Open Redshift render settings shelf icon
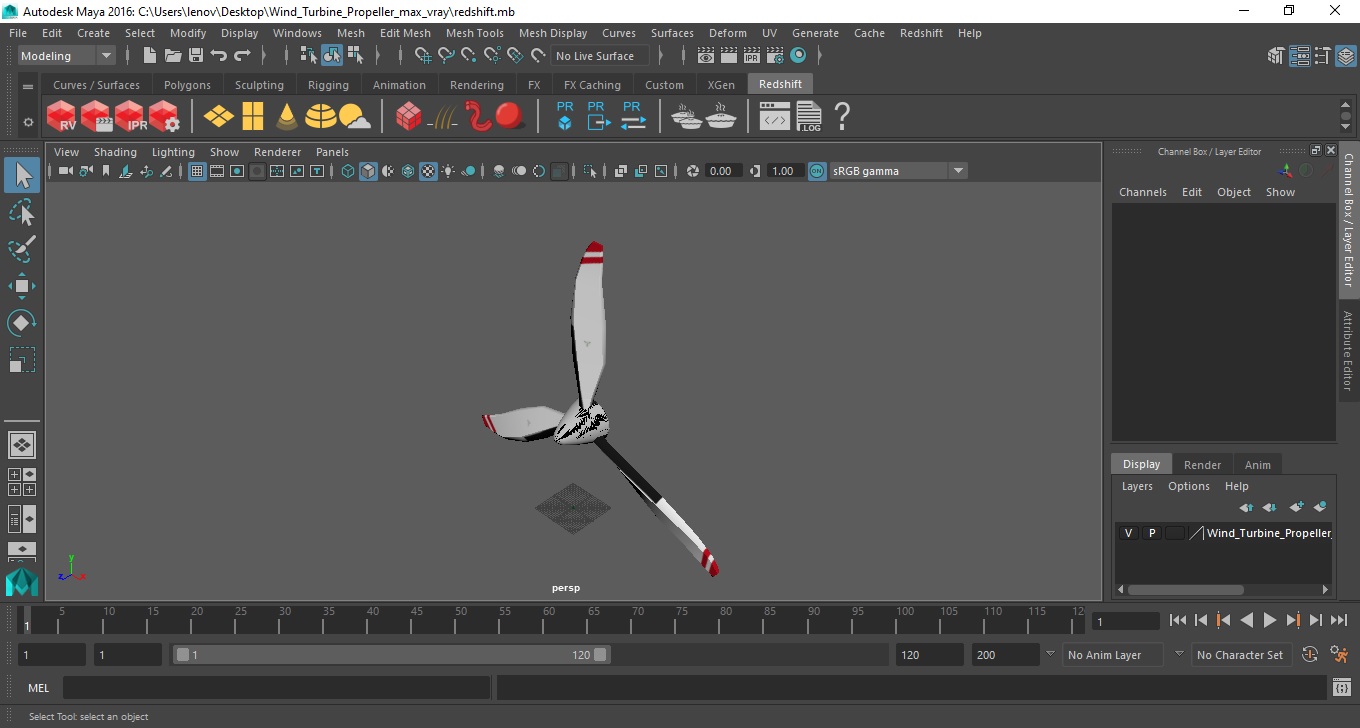1360x728 pixels. (x=164, y=117)
